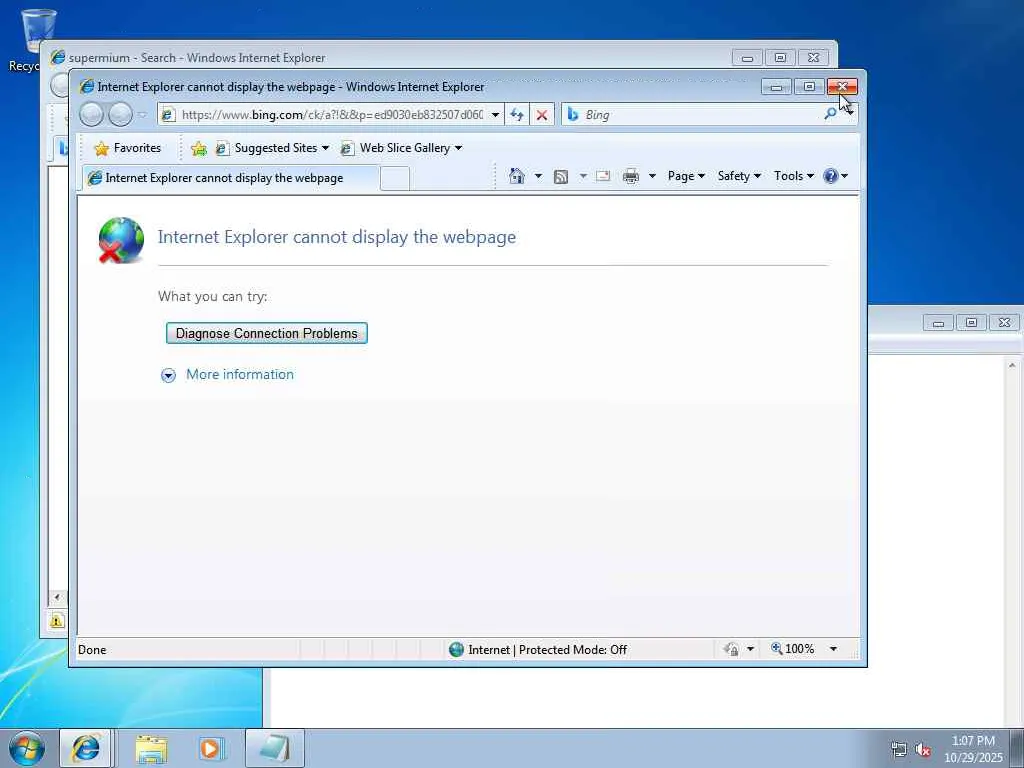1024x768 pixels.
Task: Click Internet Explorer taskbar icon
Action: point(86,748)
